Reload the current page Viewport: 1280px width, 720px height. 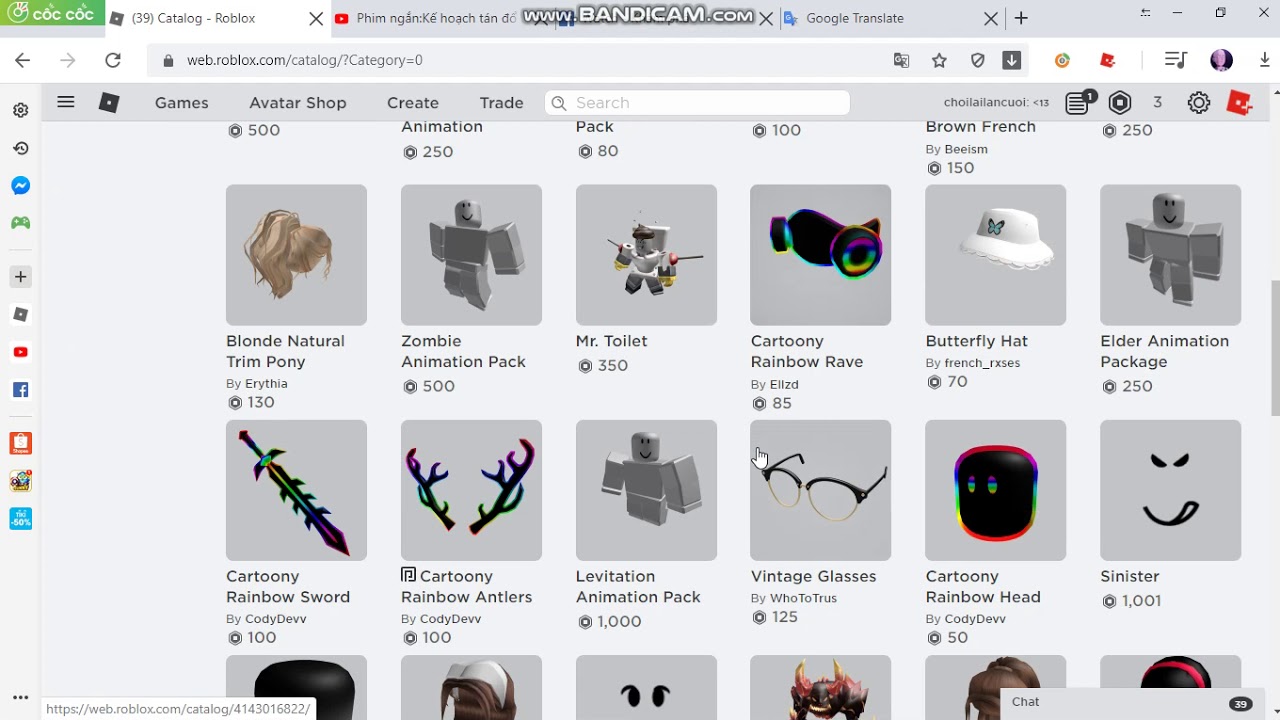point(113,60)
